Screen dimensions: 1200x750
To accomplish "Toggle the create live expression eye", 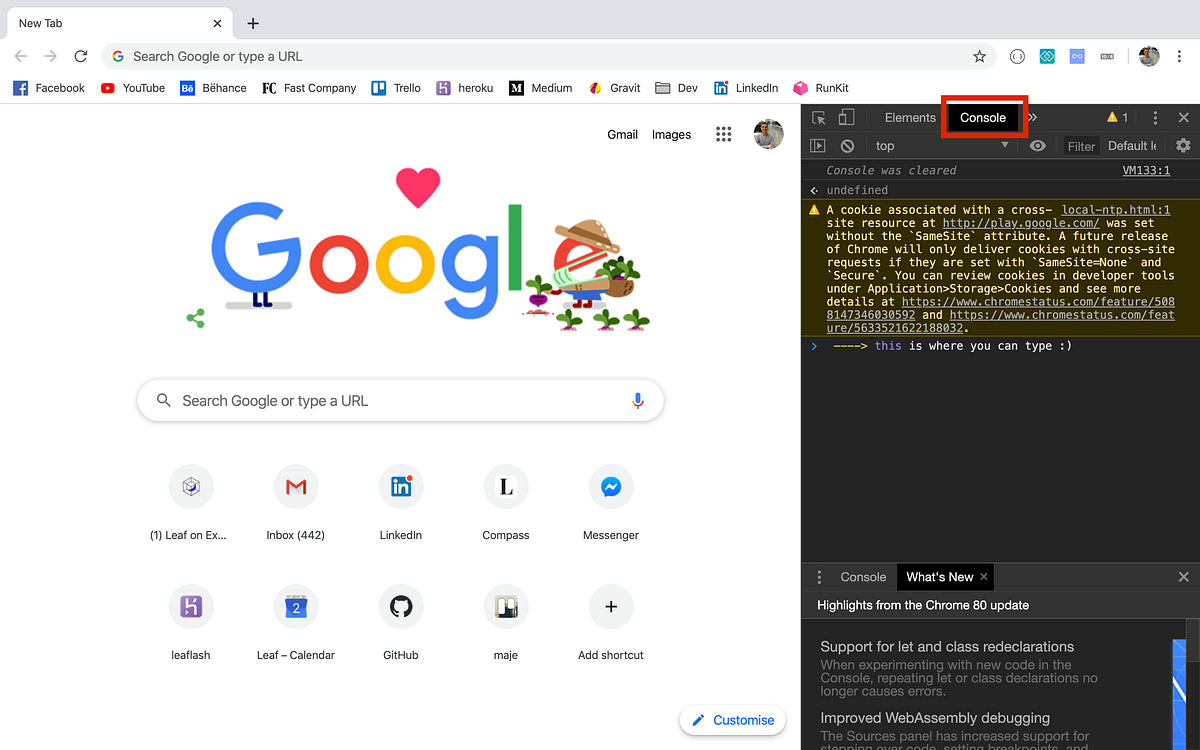I will (1037, 145).
